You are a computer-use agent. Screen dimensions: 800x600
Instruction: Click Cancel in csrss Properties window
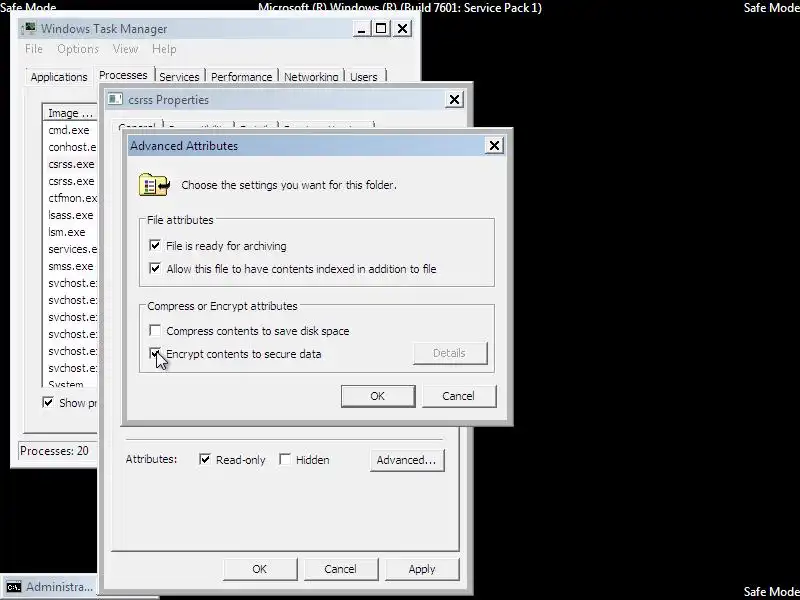340,569
